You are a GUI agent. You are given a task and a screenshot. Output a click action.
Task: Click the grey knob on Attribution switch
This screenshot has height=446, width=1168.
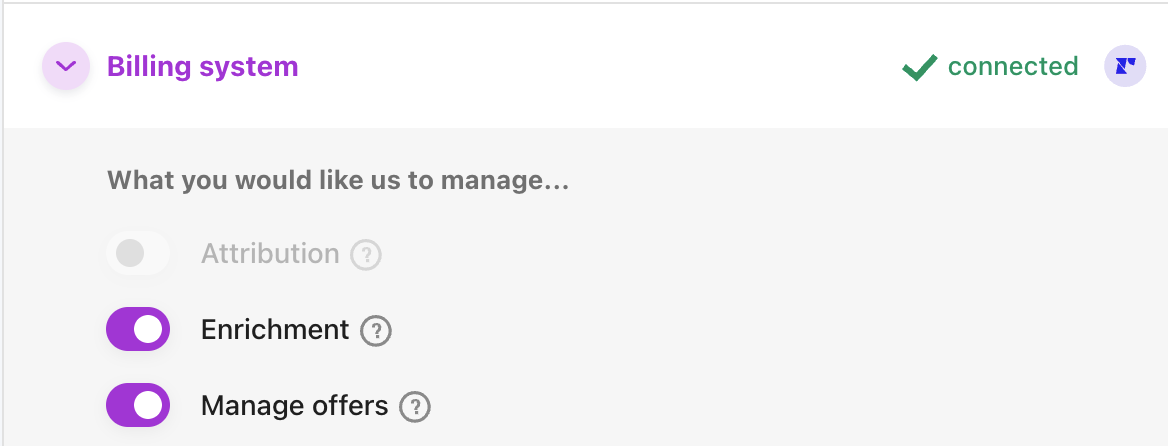pos(130,254)
